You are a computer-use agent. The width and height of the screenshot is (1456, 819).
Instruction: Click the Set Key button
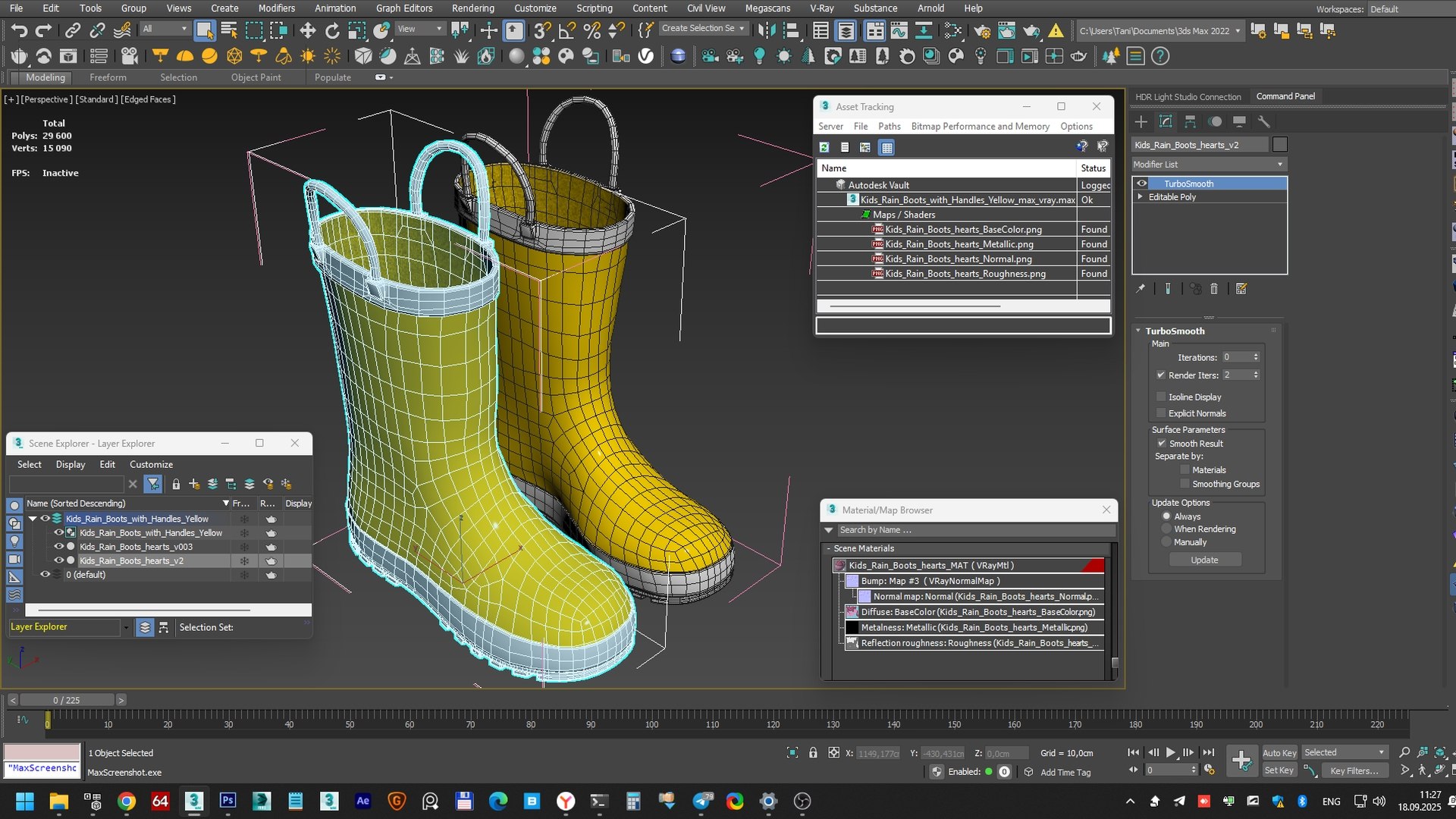[1279, 770]
